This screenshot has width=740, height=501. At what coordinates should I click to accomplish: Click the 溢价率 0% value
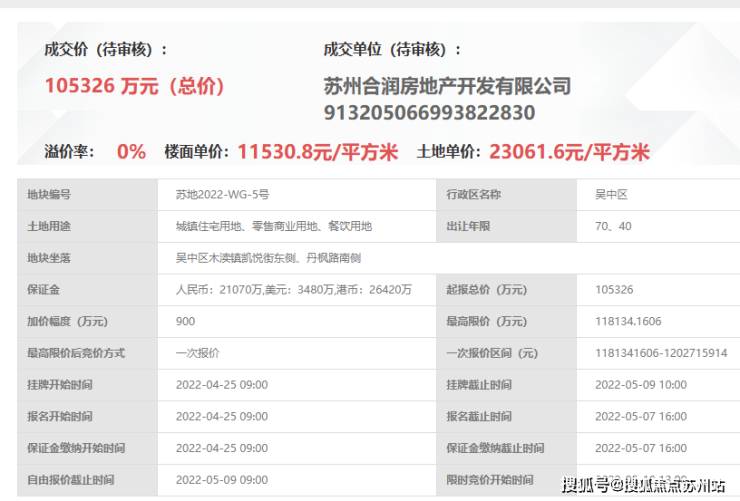[131, 152]
